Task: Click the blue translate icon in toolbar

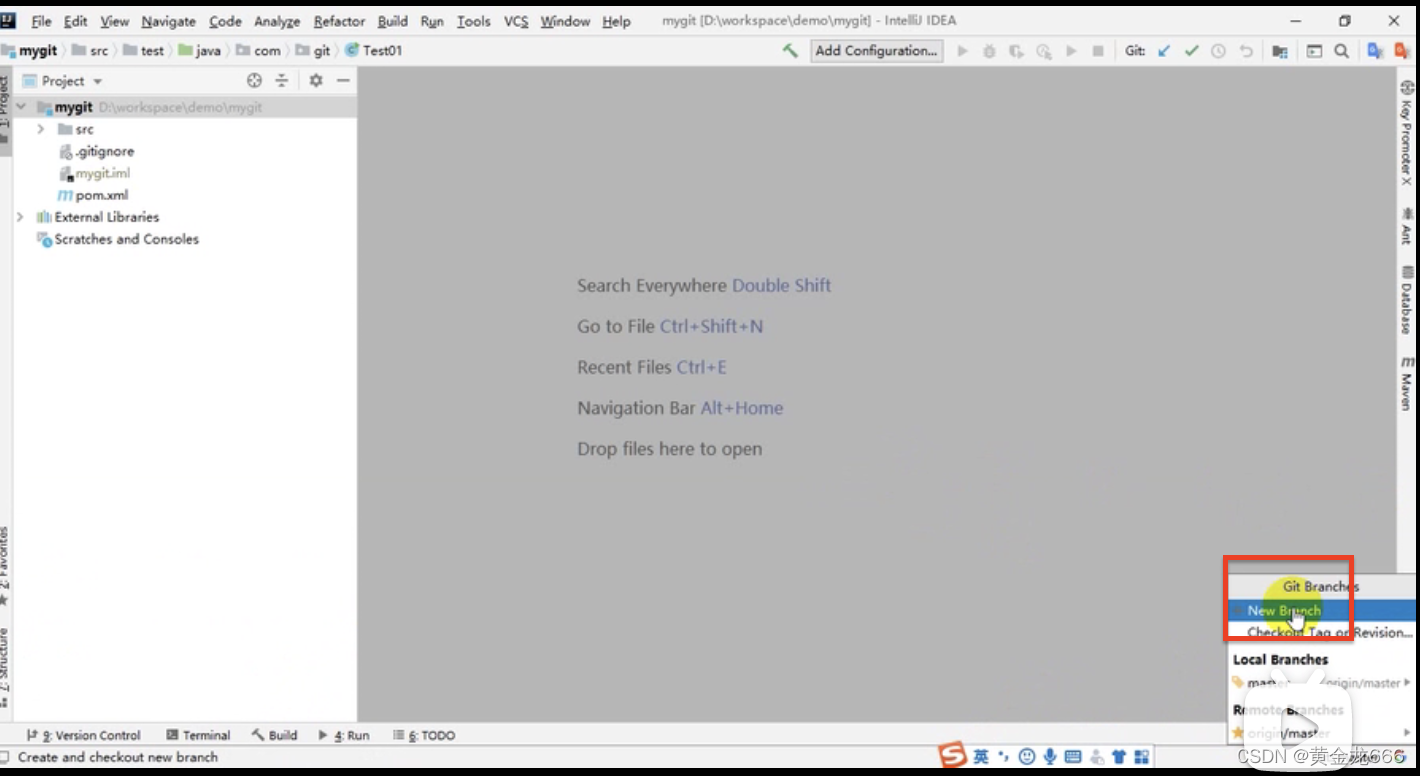Action: coord(1375,50)
